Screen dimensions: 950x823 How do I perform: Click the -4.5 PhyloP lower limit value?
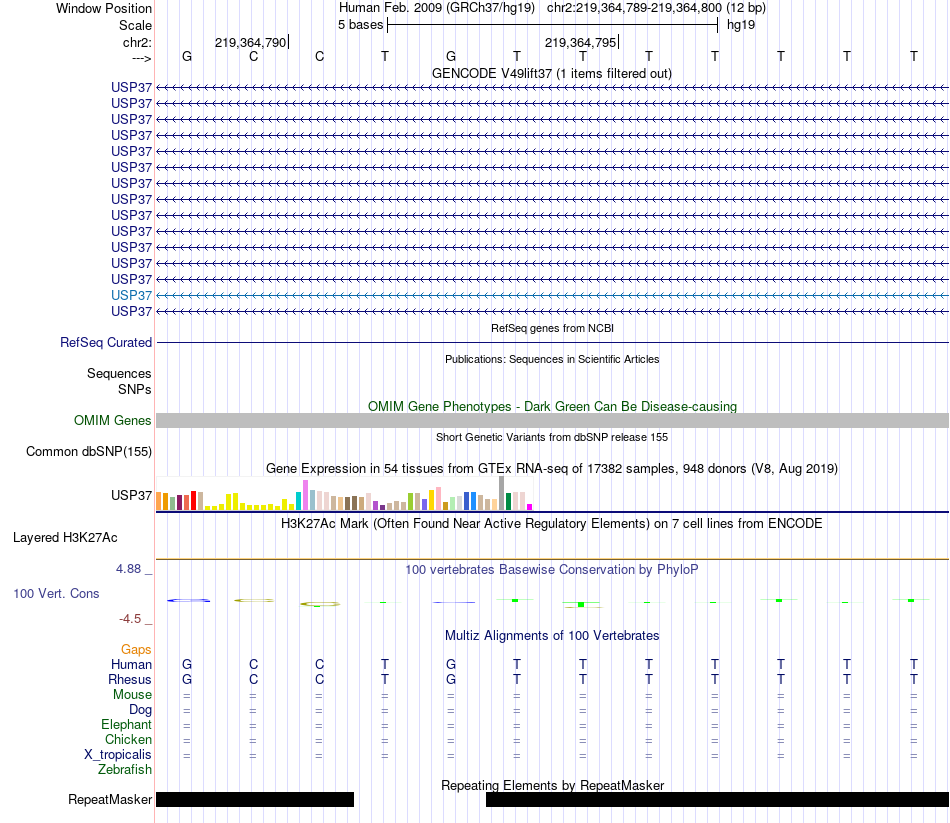[x=130, y=619]
